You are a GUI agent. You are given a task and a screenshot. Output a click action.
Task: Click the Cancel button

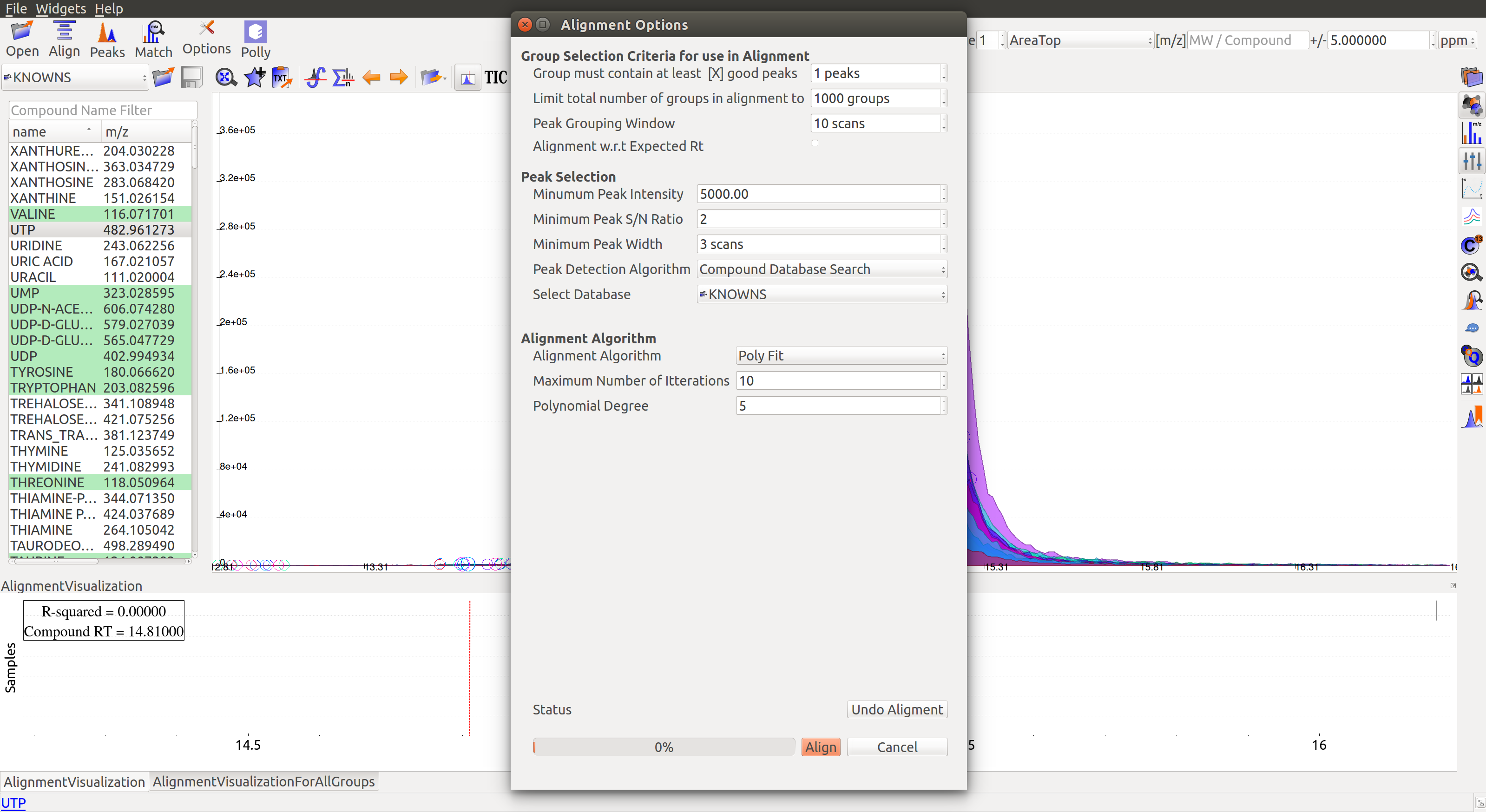coord(897,747)
